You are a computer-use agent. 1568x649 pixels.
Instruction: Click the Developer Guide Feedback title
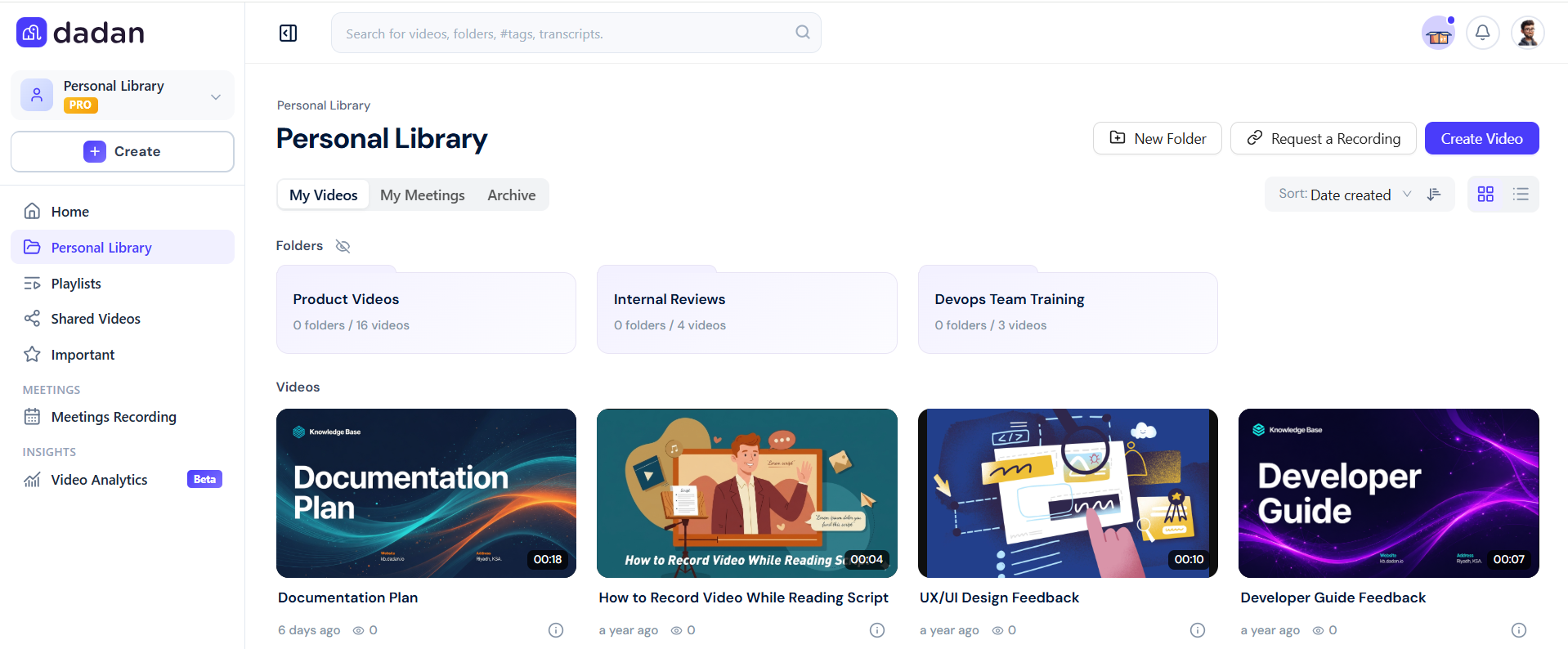coord(1333,598)
